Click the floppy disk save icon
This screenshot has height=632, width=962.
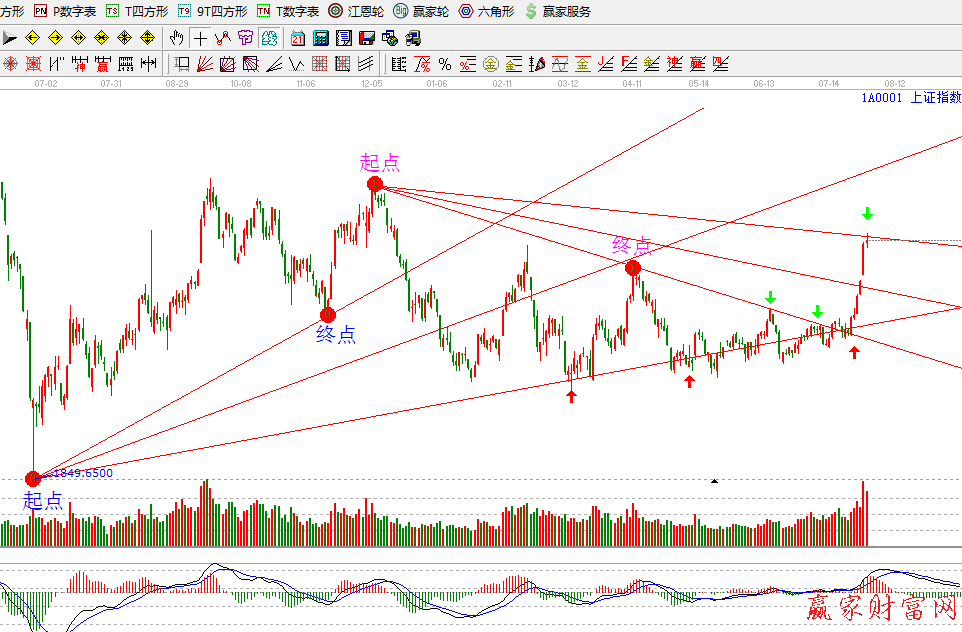pyautogui.click(x=366, y=38)
